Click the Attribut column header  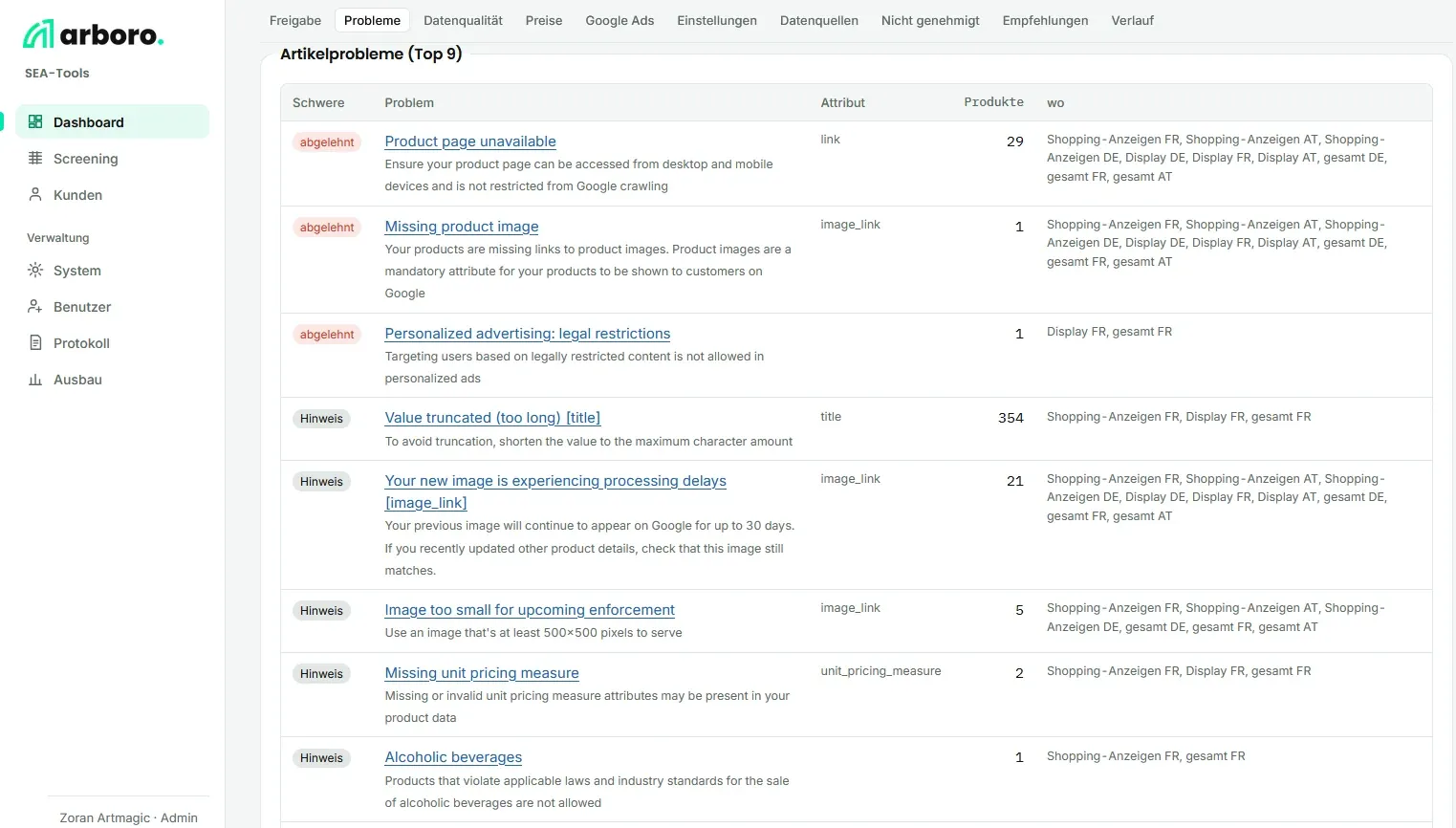click(x=842, y=102)
